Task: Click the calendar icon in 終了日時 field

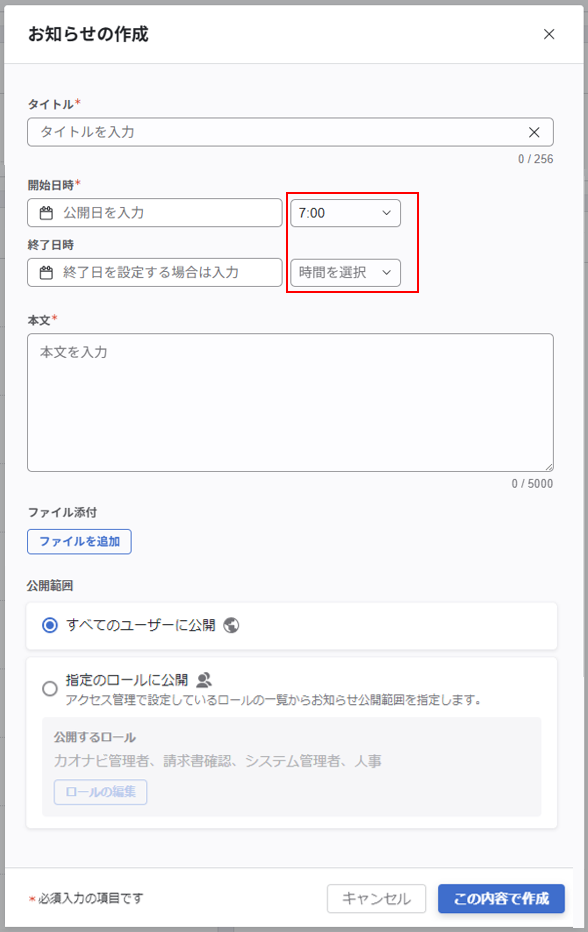Action: click(44, 272)
